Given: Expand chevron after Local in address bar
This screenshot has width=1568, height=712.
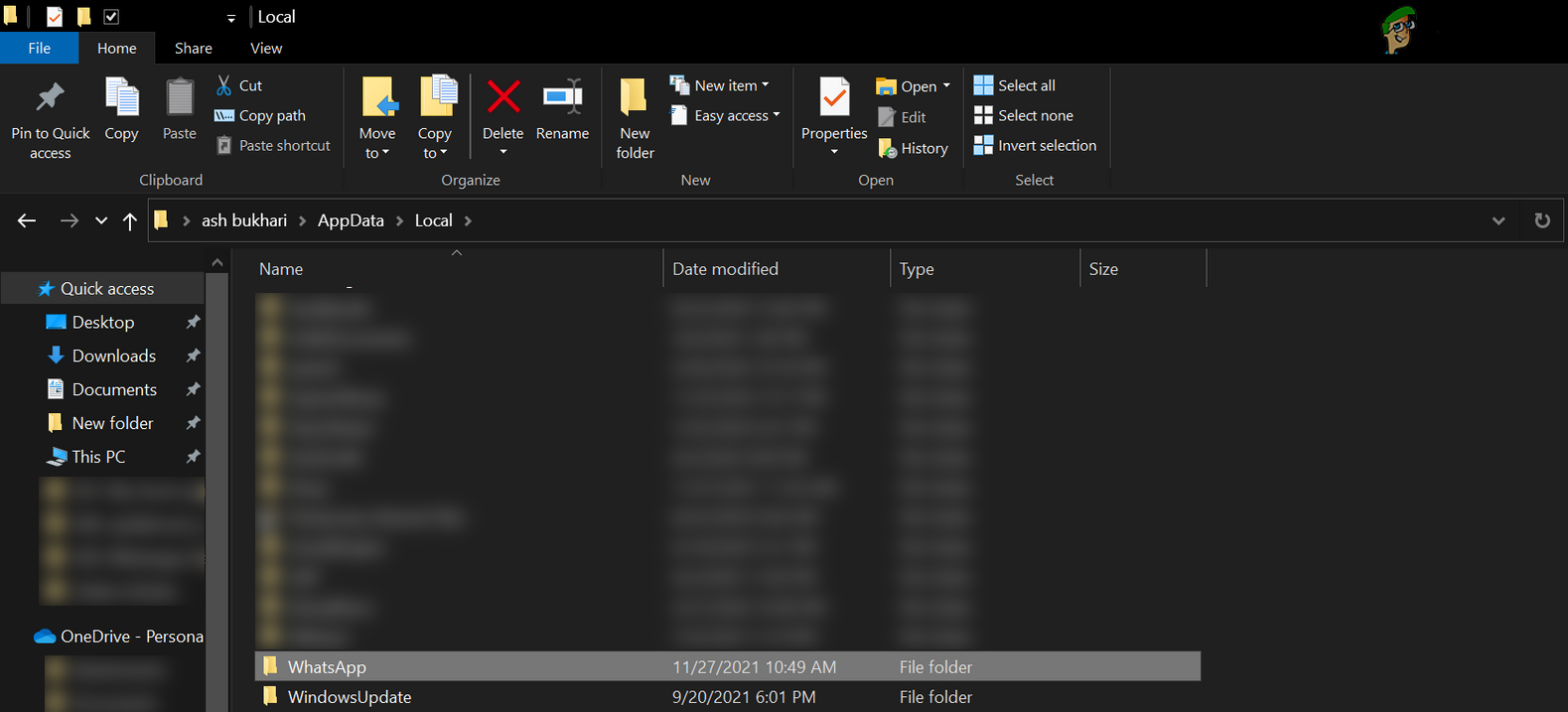Looking at the screenshot, I should coord(468,220).
